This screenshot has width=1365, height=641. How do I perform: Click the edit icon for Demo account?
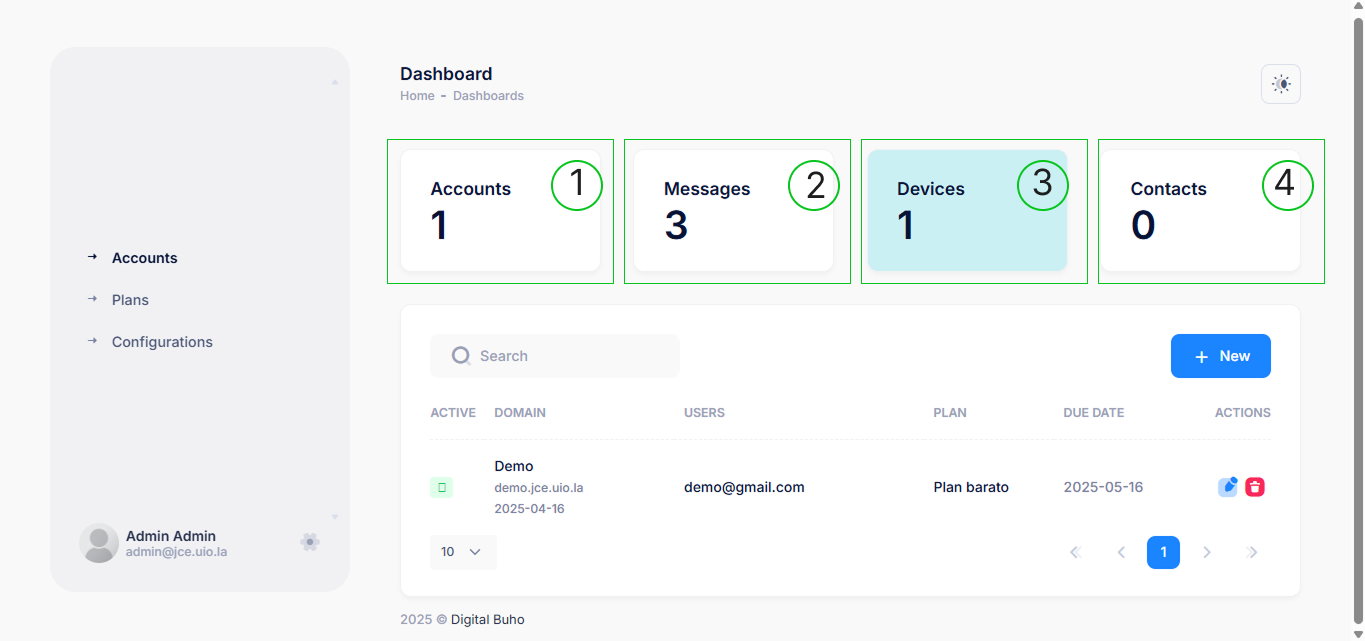[x=1228, y=487]
